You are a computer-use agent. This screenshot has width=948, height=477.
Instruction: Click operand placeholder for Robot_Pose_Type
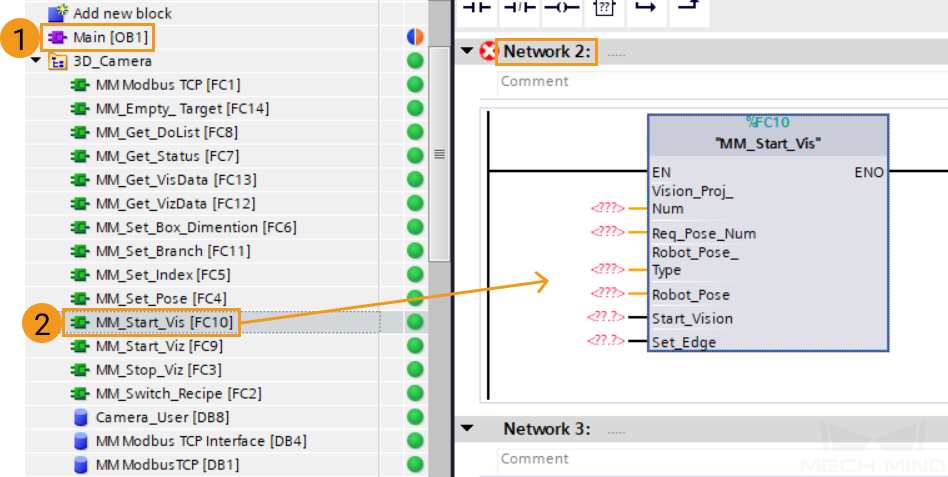tap(608, 269)
